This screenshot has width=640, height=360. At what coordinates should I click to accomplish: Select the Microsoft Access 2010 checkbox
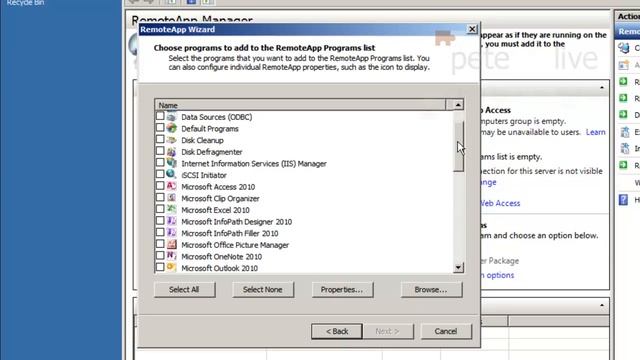point(160,186)
